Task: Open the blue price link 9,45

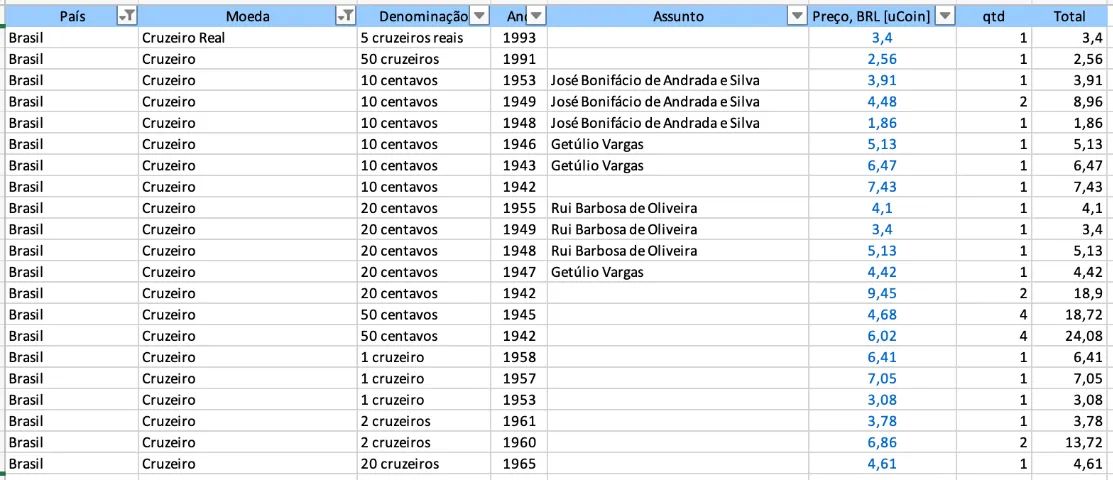Action: (882, 293)
